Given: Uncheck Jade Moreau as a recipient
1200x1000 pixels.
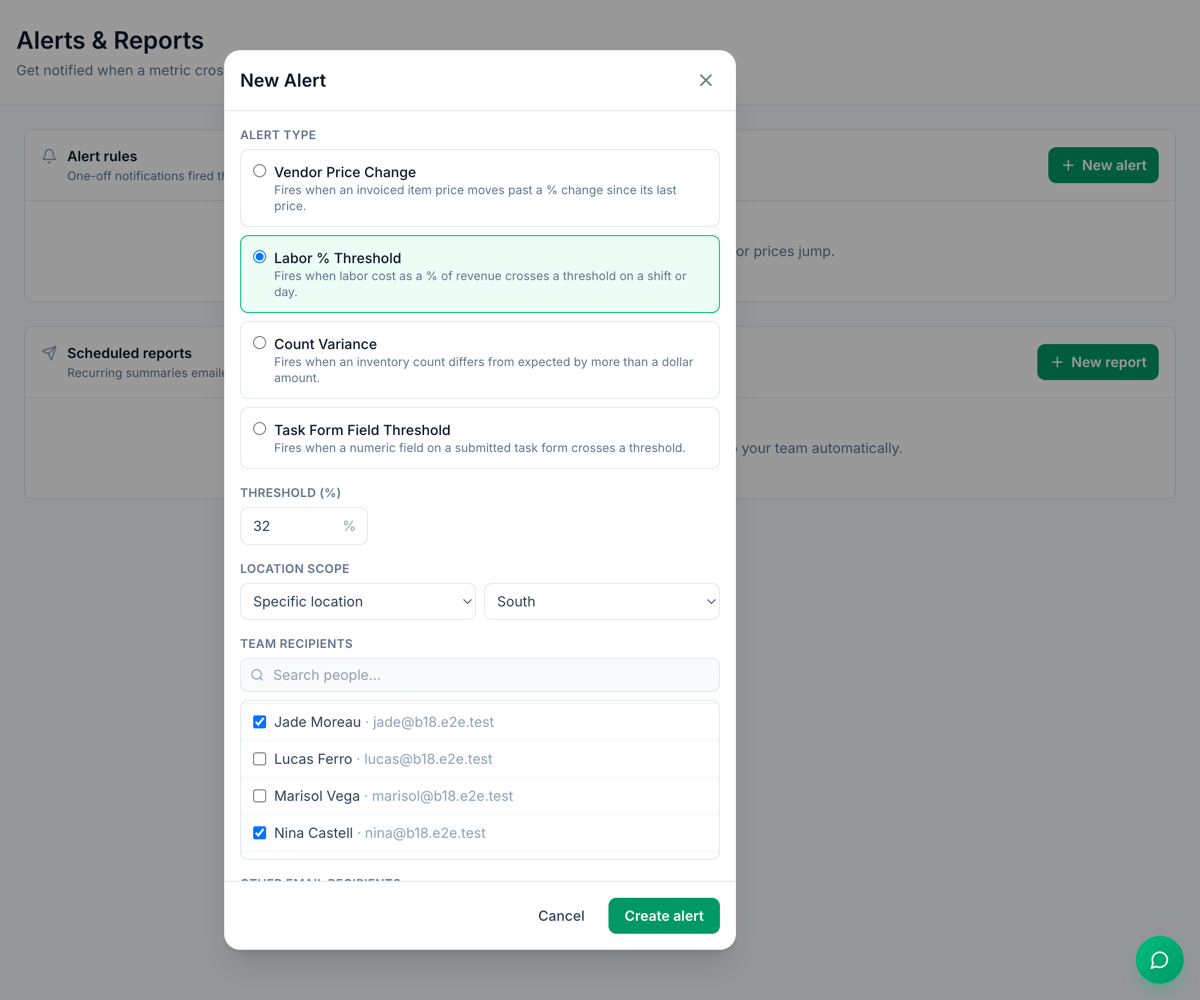Looking at the screenshot, I should tap(260, 722).
